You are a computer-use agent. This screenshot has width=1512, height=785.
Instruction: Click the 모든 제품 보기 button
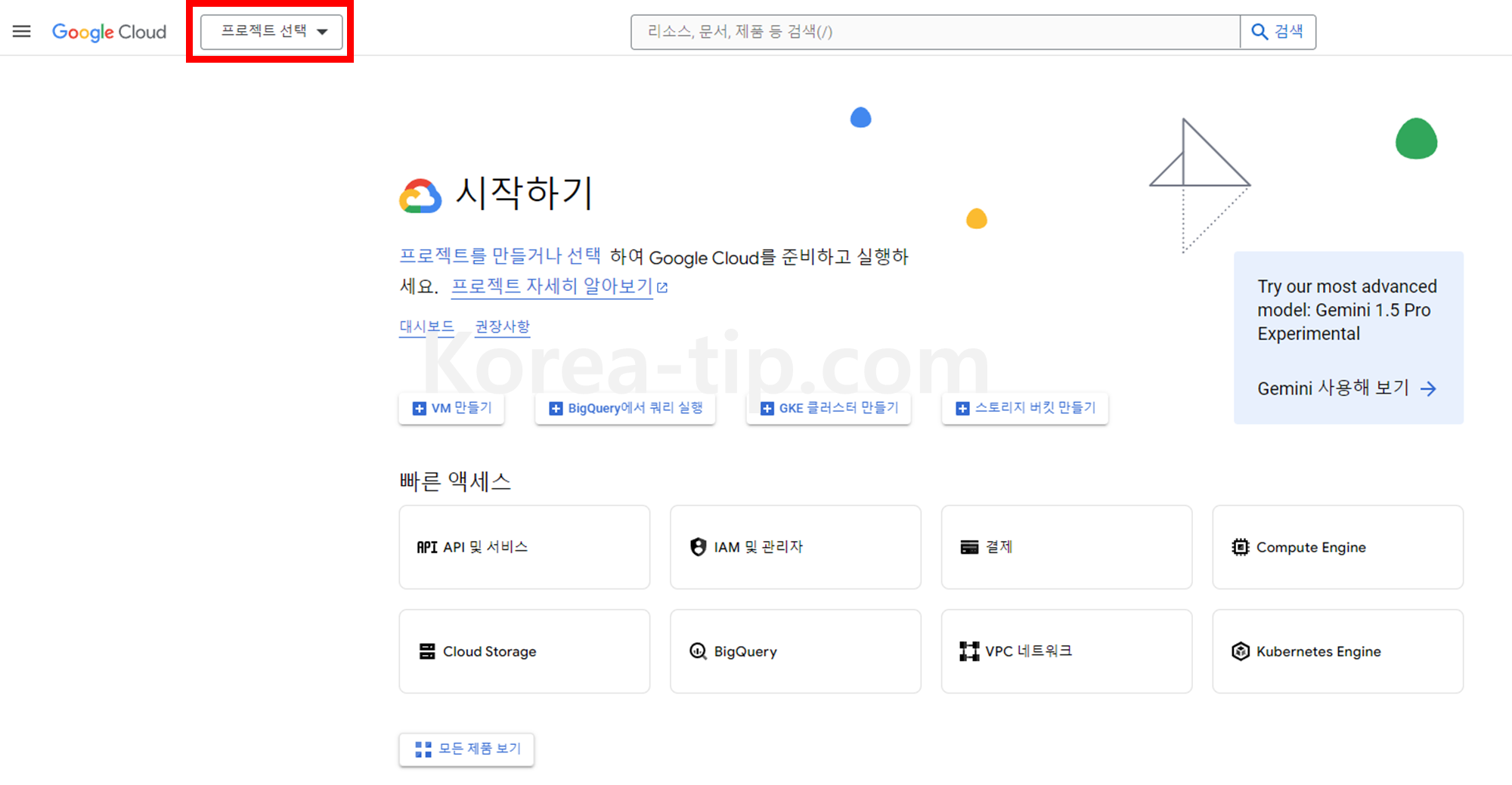click(x=466, y=749)
